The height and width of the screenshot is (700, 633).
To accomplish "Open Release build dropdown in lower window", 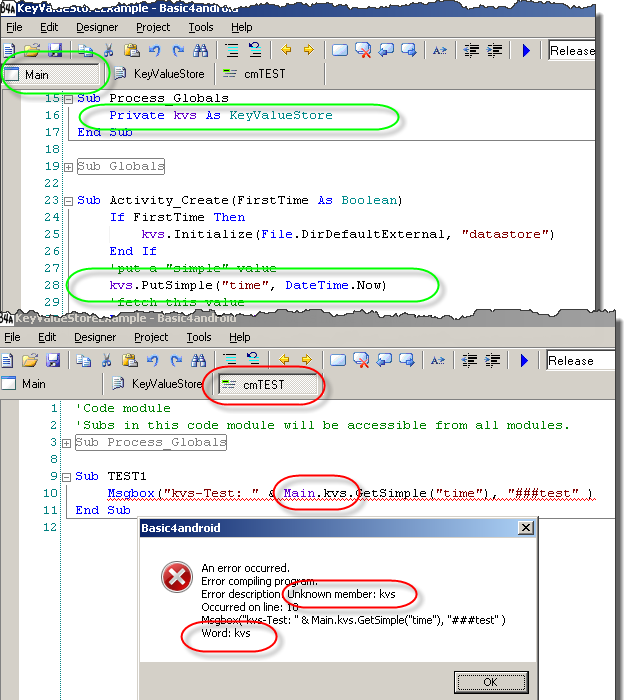I will tap(580, 360).
